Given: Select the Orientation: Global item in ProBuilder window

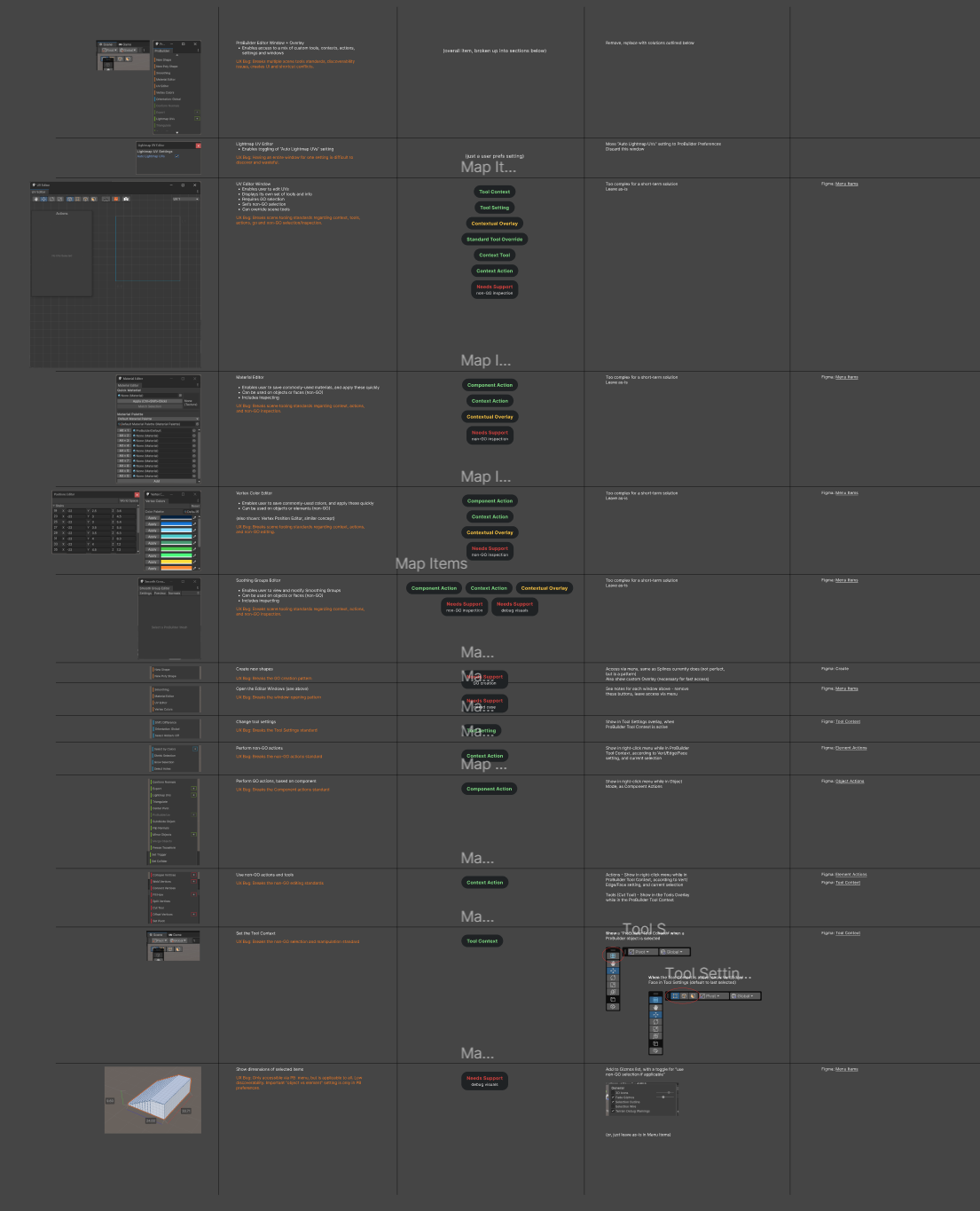Looking at the screenshot, I should pyautogui.click(x=169, y=99).
